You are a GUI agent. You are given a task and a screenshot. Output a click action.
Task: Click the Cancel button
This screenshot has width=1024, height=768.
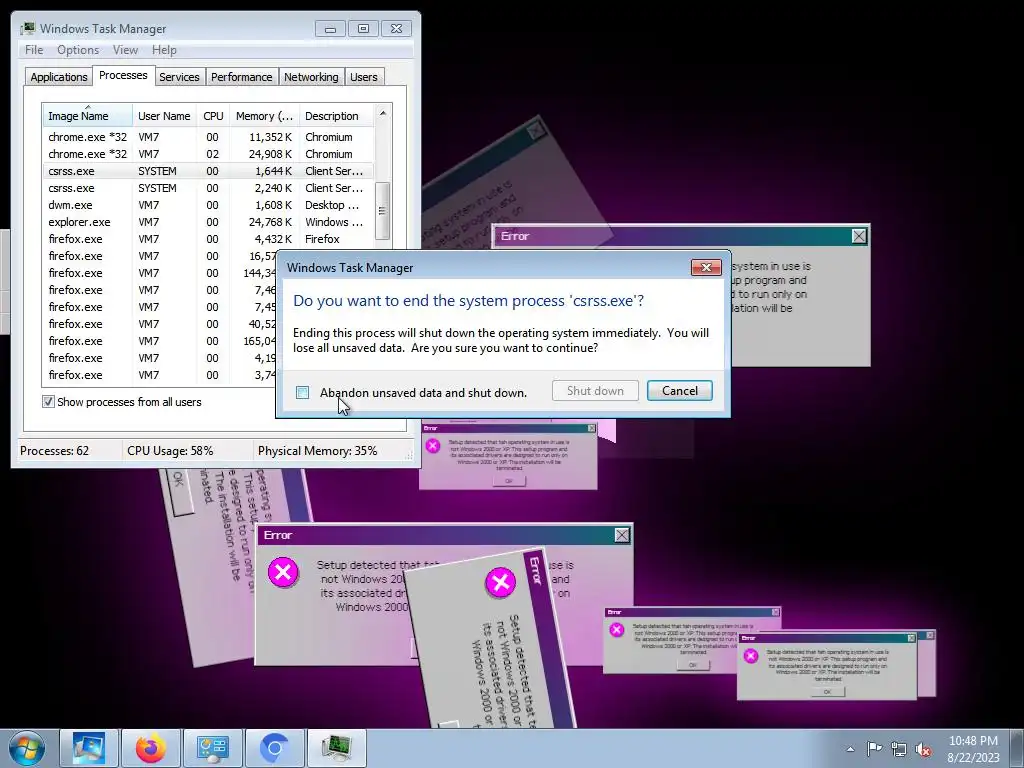679,391
